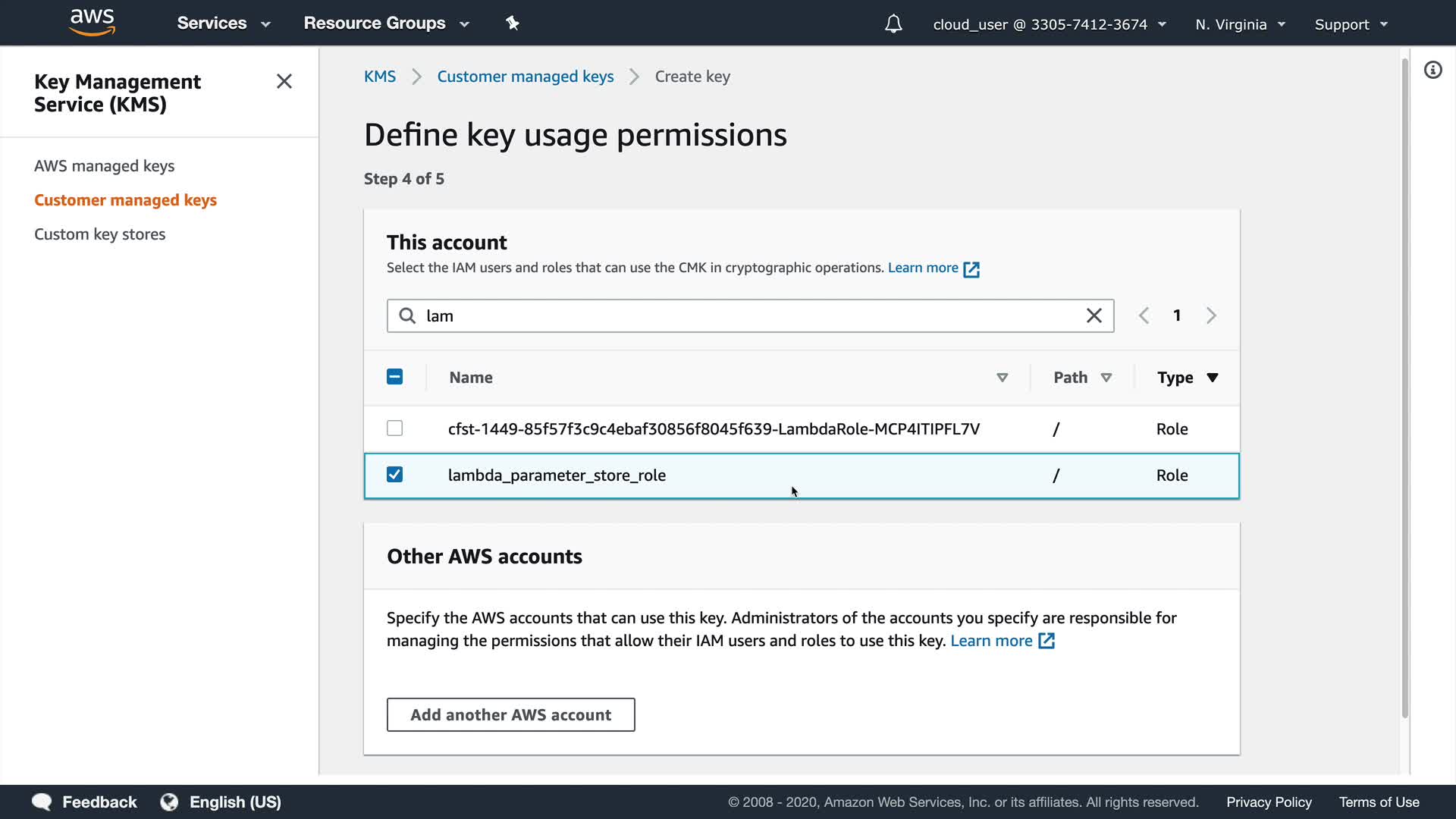This screenshot has height=819, width=1456.
Task: Click the AWS logo home icon
Action: [x=92, y=23]
